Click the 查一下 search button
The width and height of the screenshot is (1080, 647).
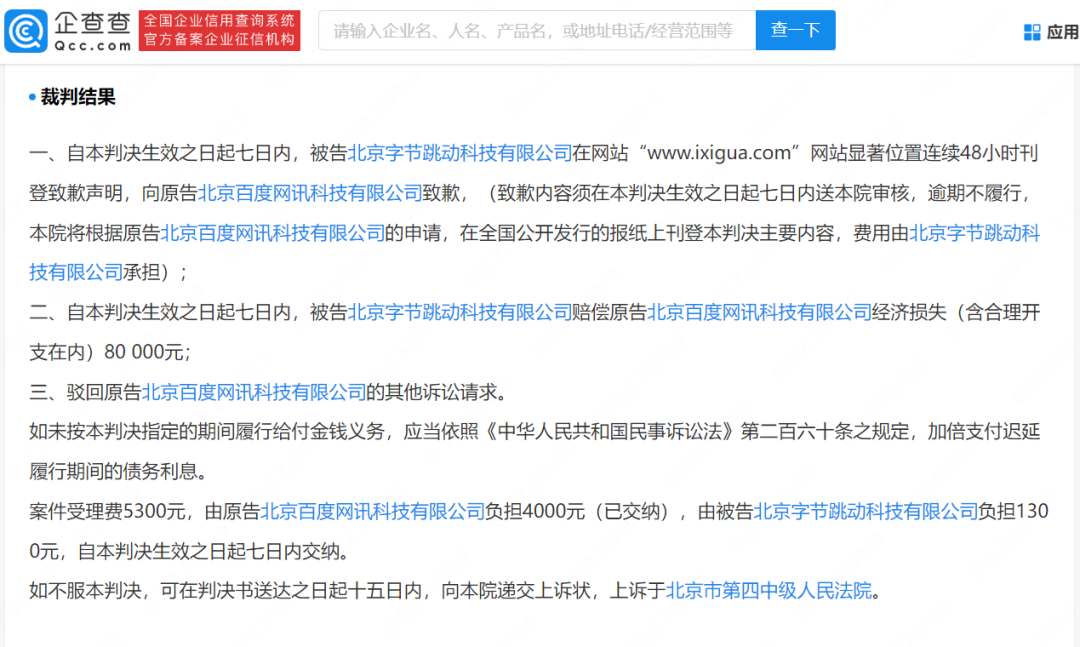[x=795, y=30]
